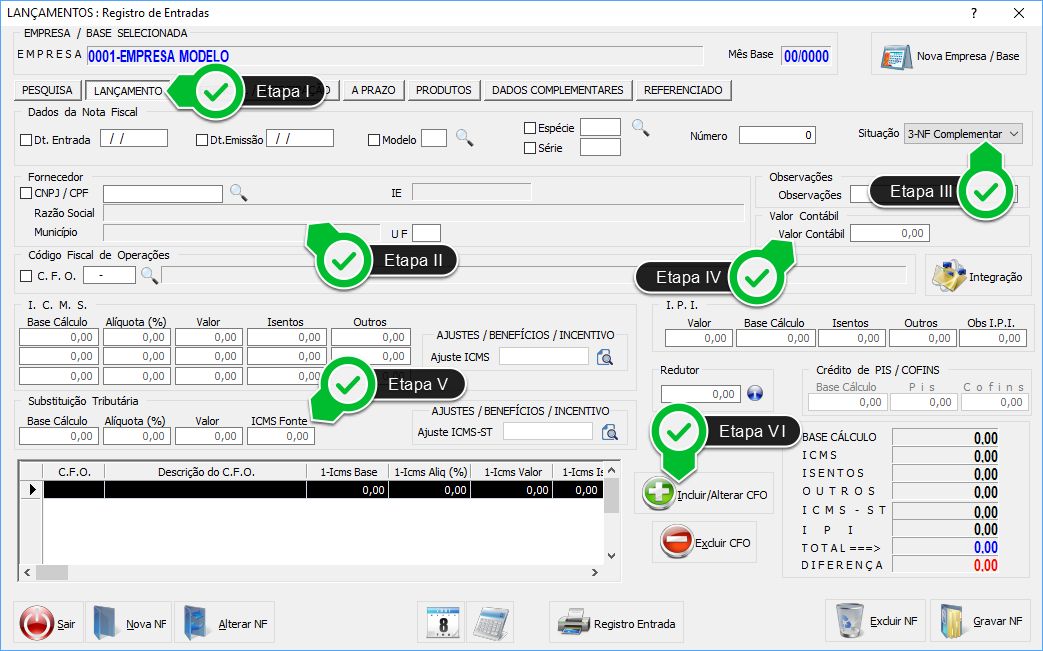
Task: Click the magnifier next to Modelo field
Action: coord(464,139)
